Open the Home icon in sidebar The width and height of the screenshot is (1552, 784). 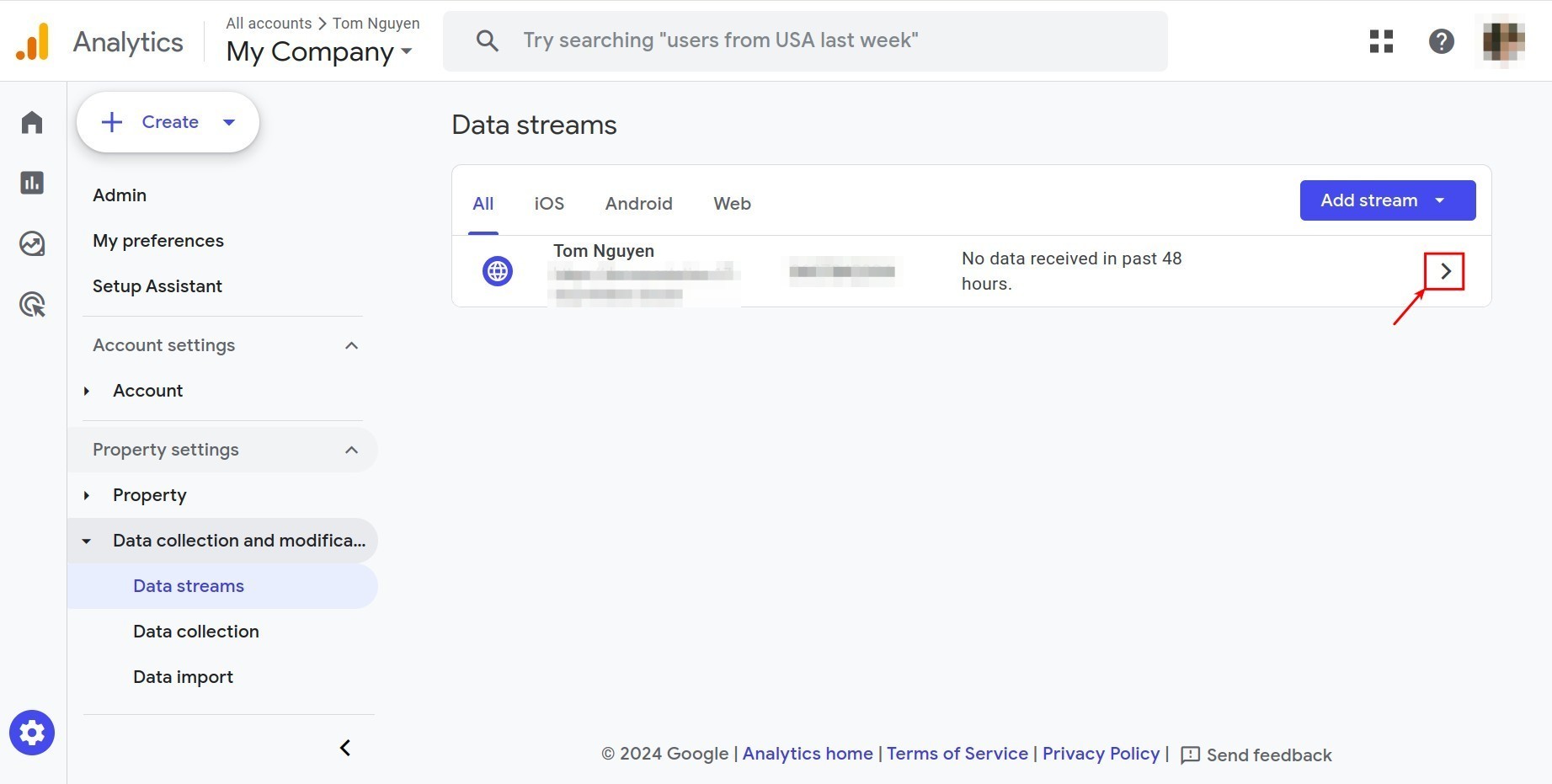[32, 122]
